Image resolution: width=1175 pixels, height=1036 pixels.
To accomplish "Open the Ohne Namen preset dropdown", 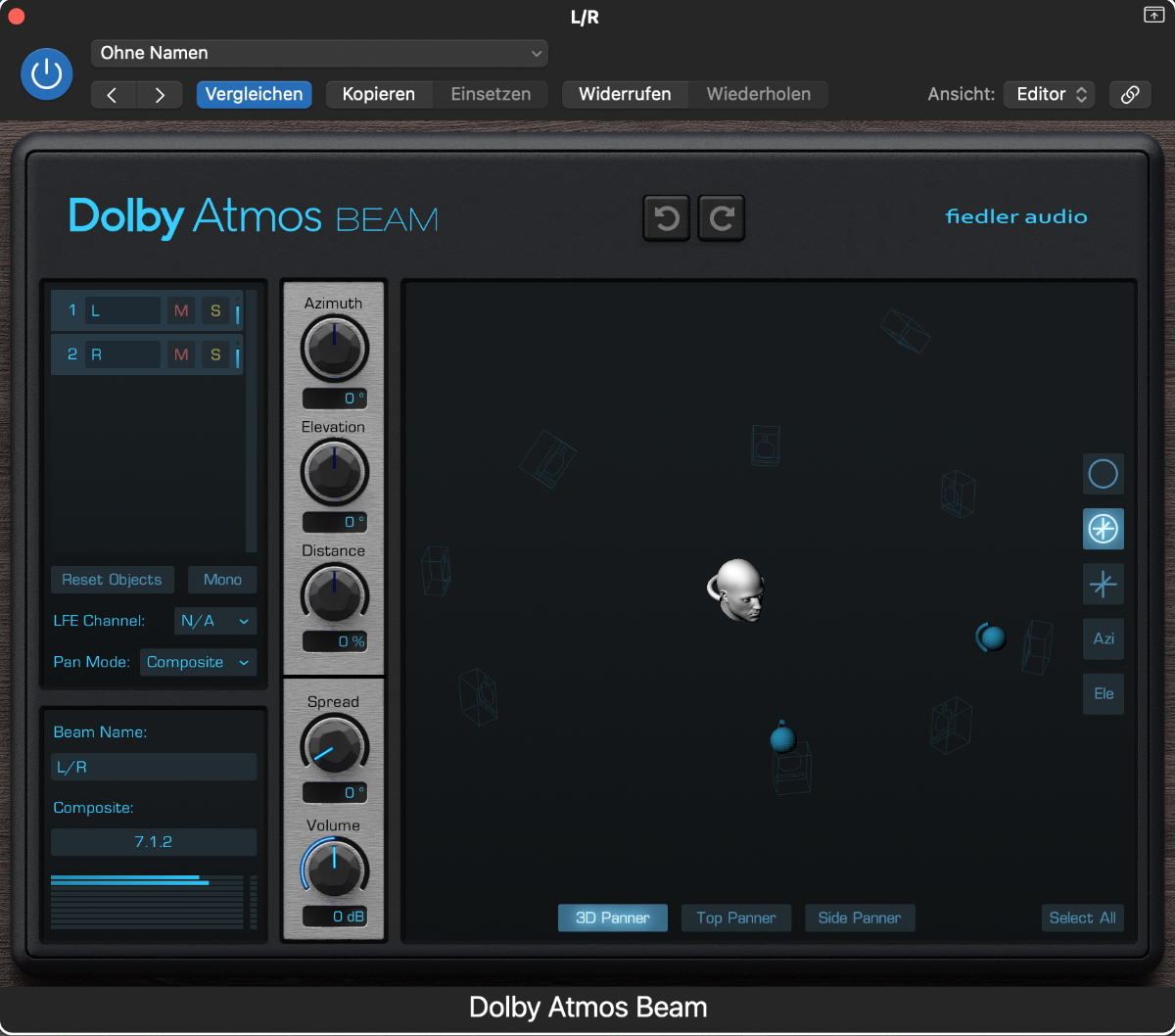I will 319,53.
